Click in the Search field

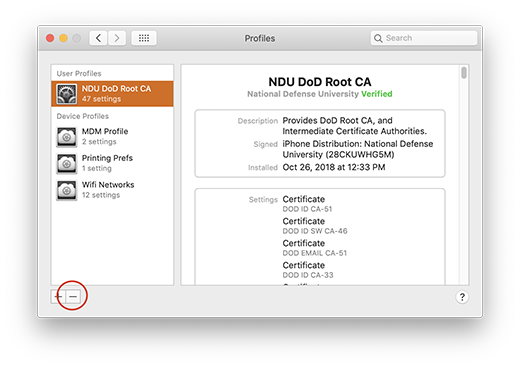click(424, 38)
